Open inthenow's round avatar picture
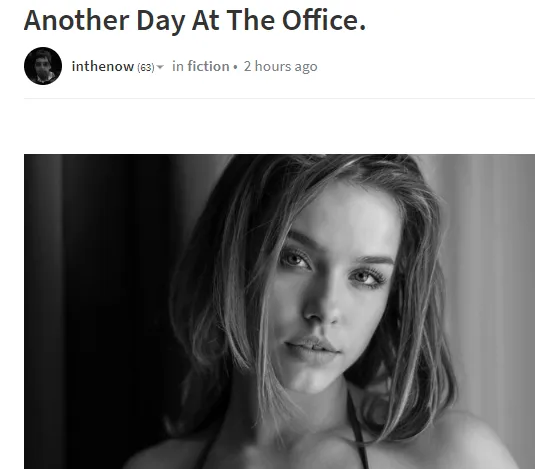Image resolution: width=535 pixels, height=469 pixels. 43,66
